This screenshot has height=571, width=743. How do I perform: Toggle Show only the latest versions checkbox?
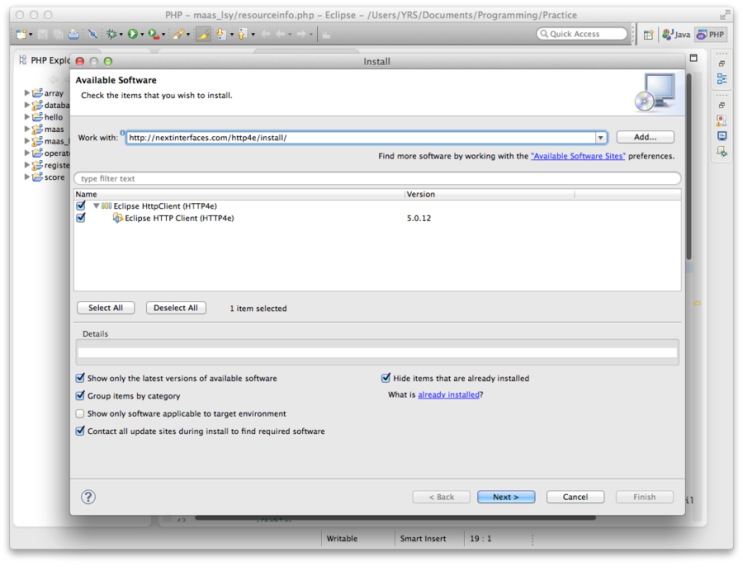point(80,378)
